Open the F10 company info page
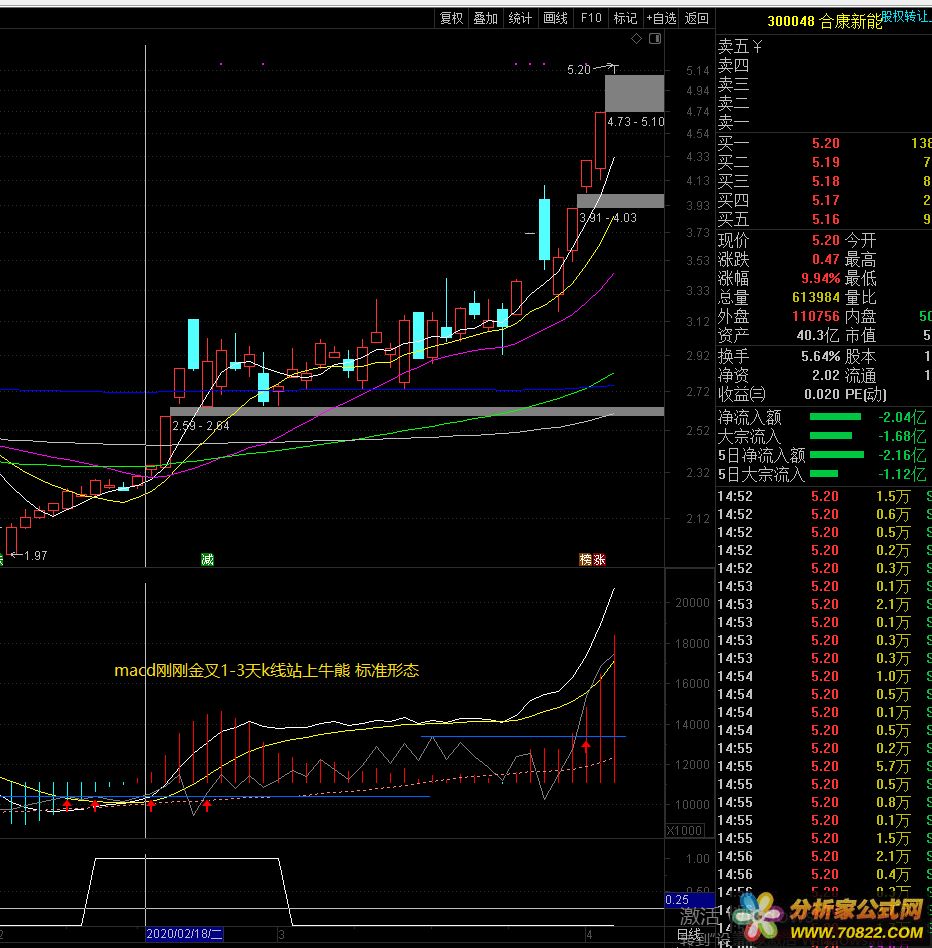The image size is (932, 948). [x=591, y=18]
